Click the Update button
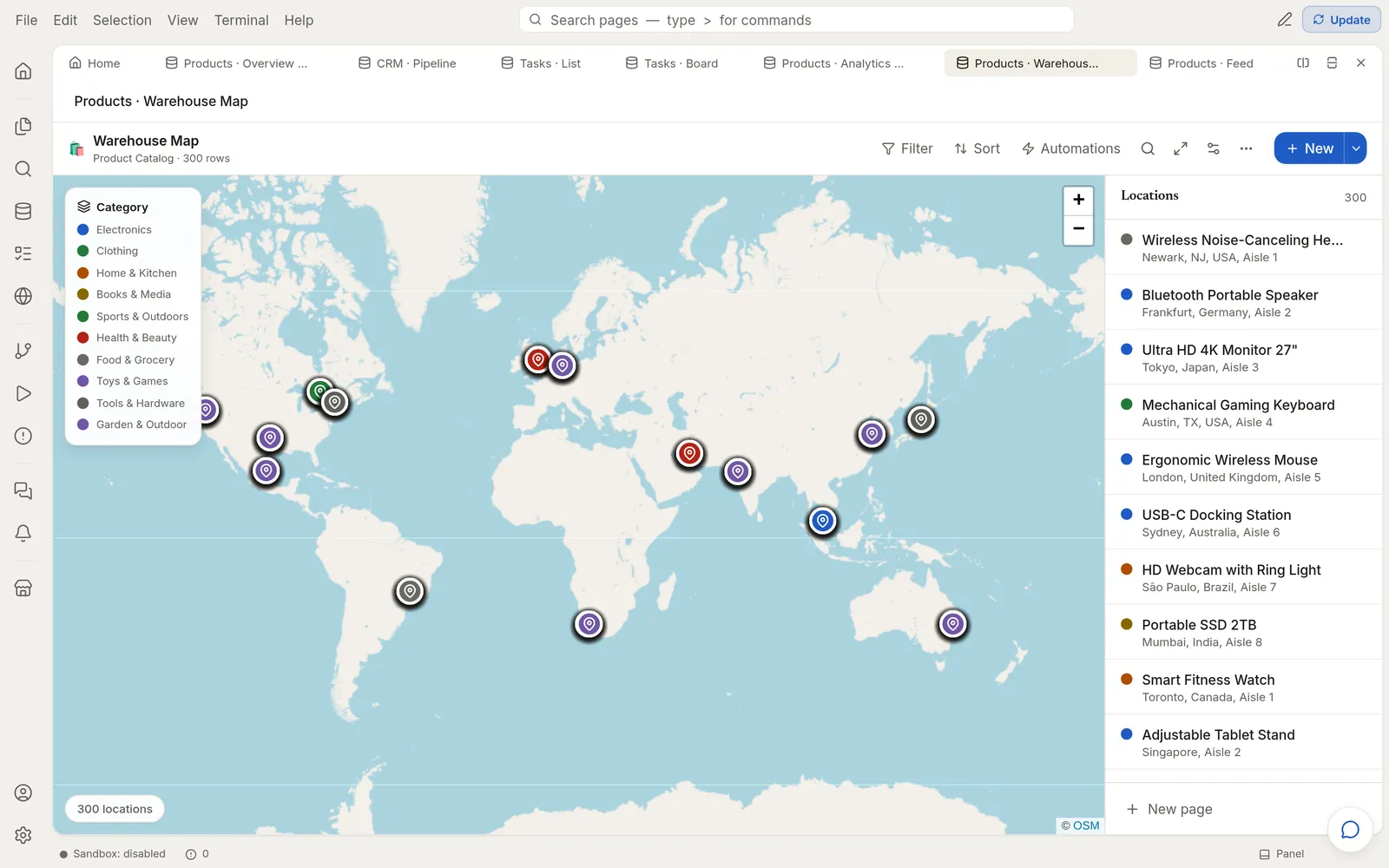The width and height of the screenshot is (1389, 868). (1341, 20)
